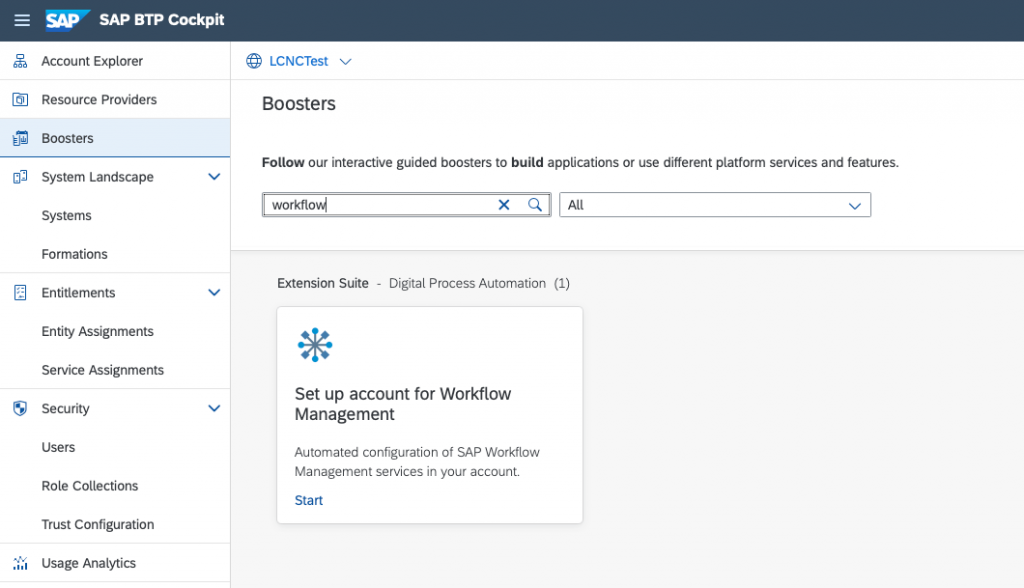Click the Workflow Management snowflake icon
This screenshot has height=588, width=1024.
[315, 344]
